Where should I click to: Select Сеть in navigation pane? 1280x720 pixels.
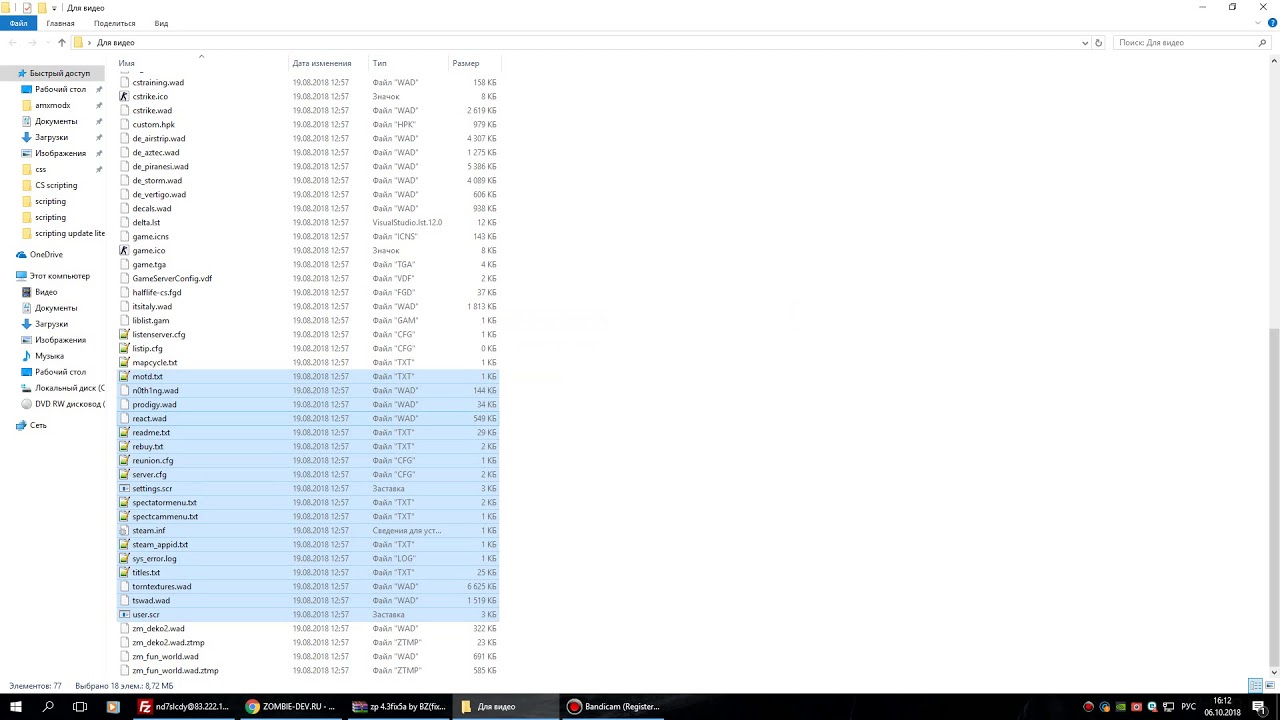point(38,425)
